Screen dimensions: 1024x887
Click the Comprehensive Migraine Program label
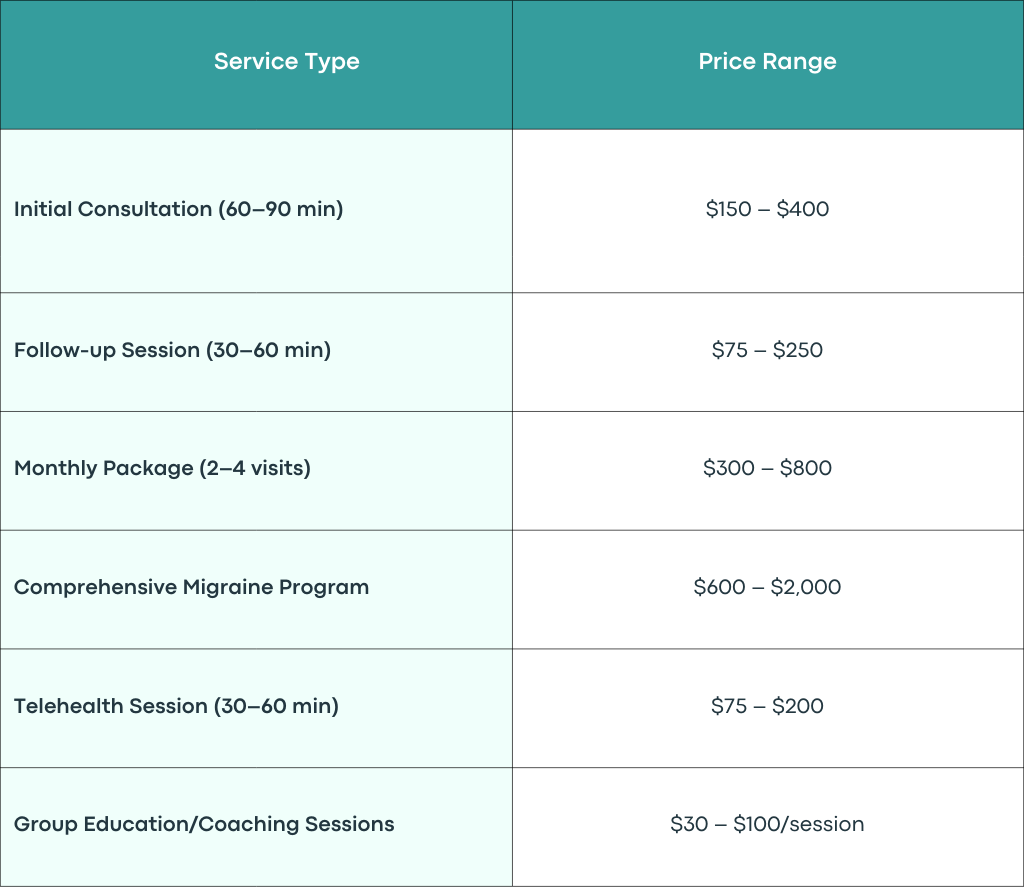coord(191,587)
